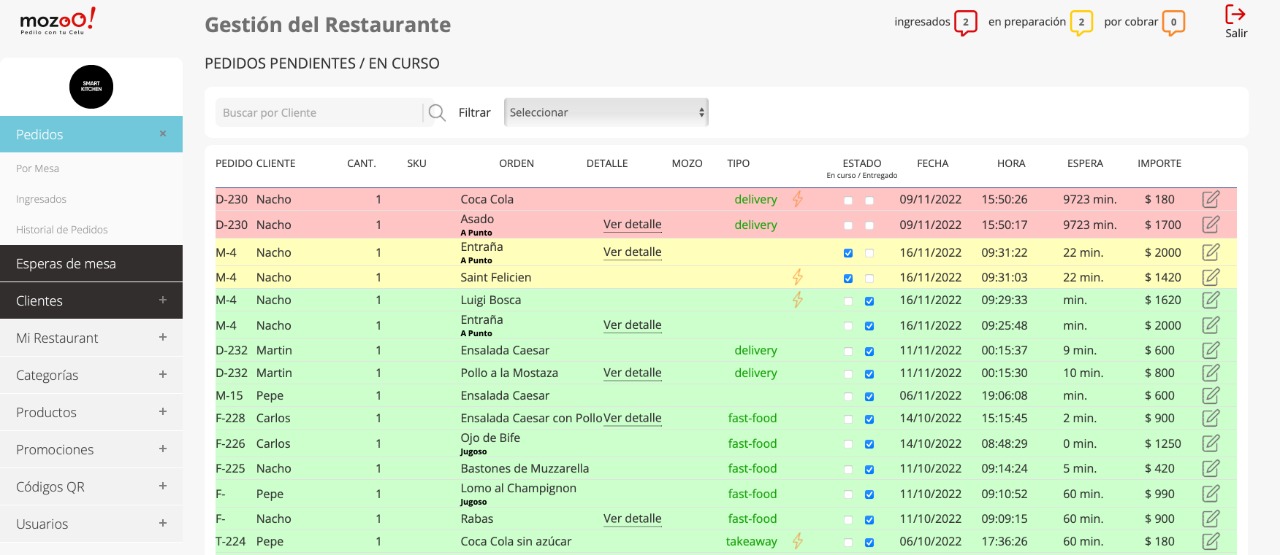Check Entregado for Coca Cola D-230

tap(869, 200)
